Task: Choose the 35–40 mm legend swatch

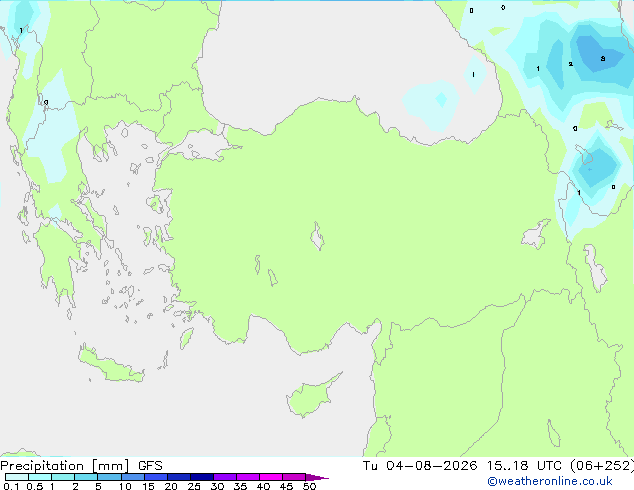Action: [247, 477]
